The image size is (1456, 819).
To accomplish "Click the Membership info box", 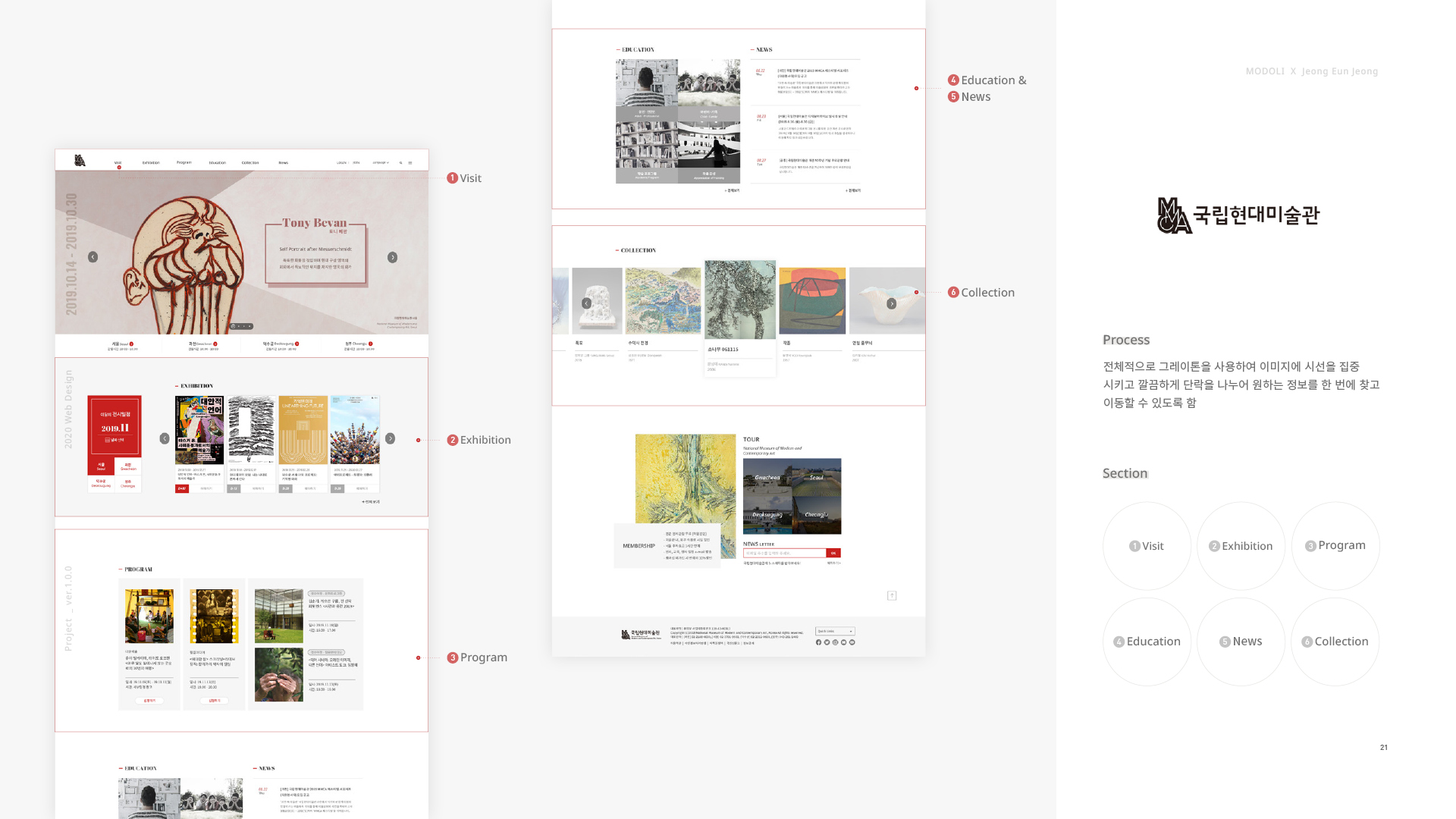I will click(x=667, y=545).
